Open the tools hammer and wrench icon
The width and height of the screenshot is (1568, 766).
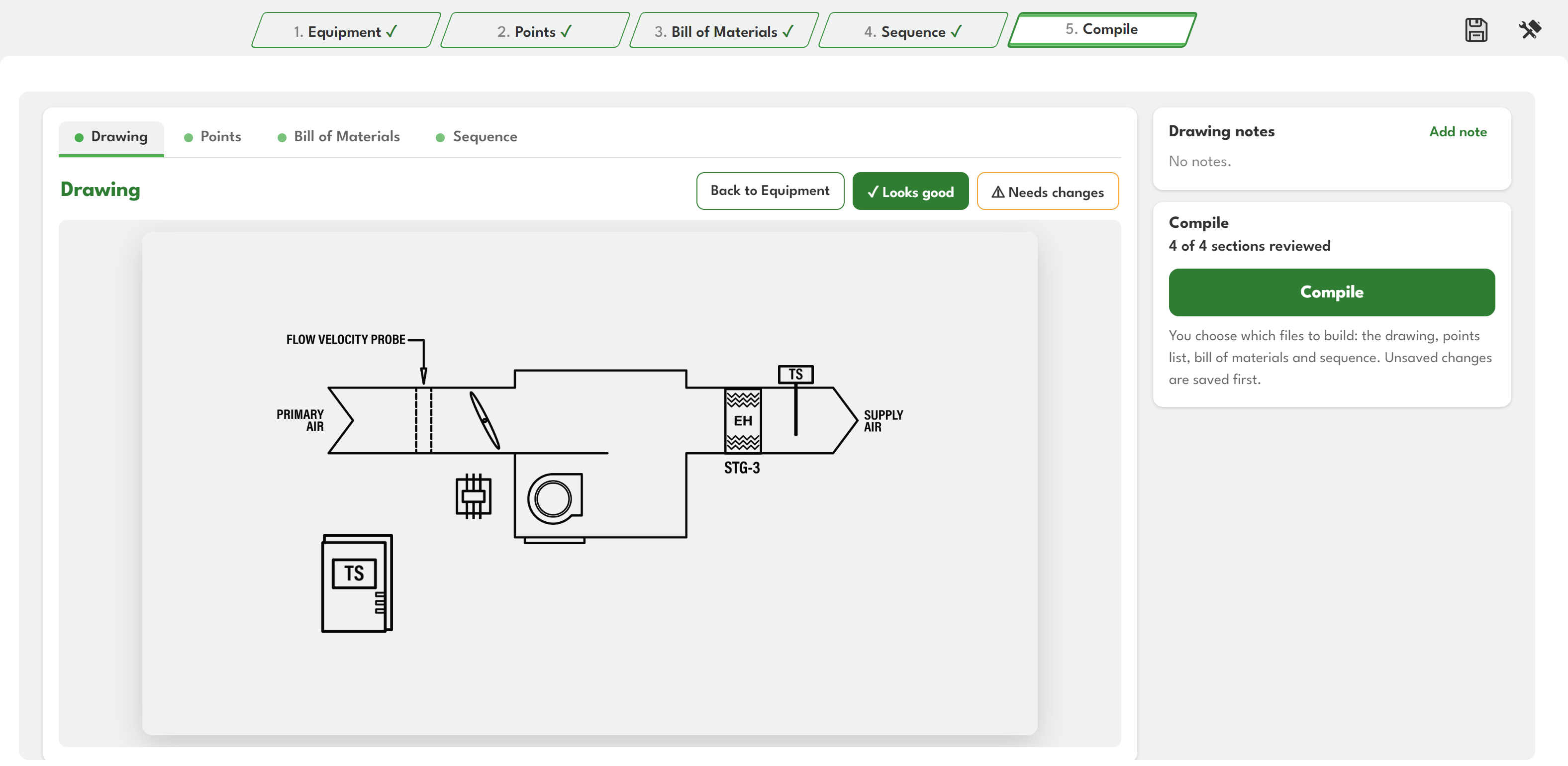(1529, 29)
